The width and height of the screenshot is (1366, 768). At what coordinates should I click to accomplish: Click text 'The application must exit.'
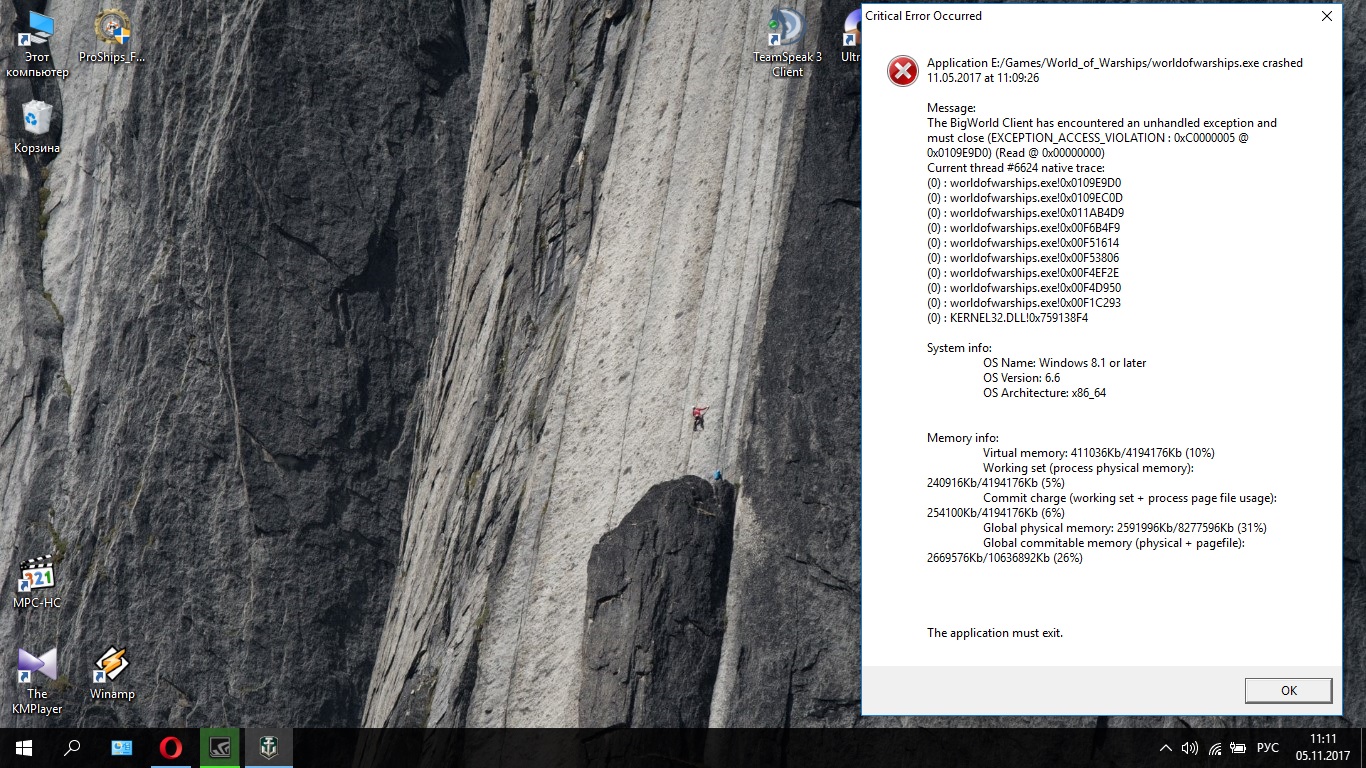pos(995,633)
